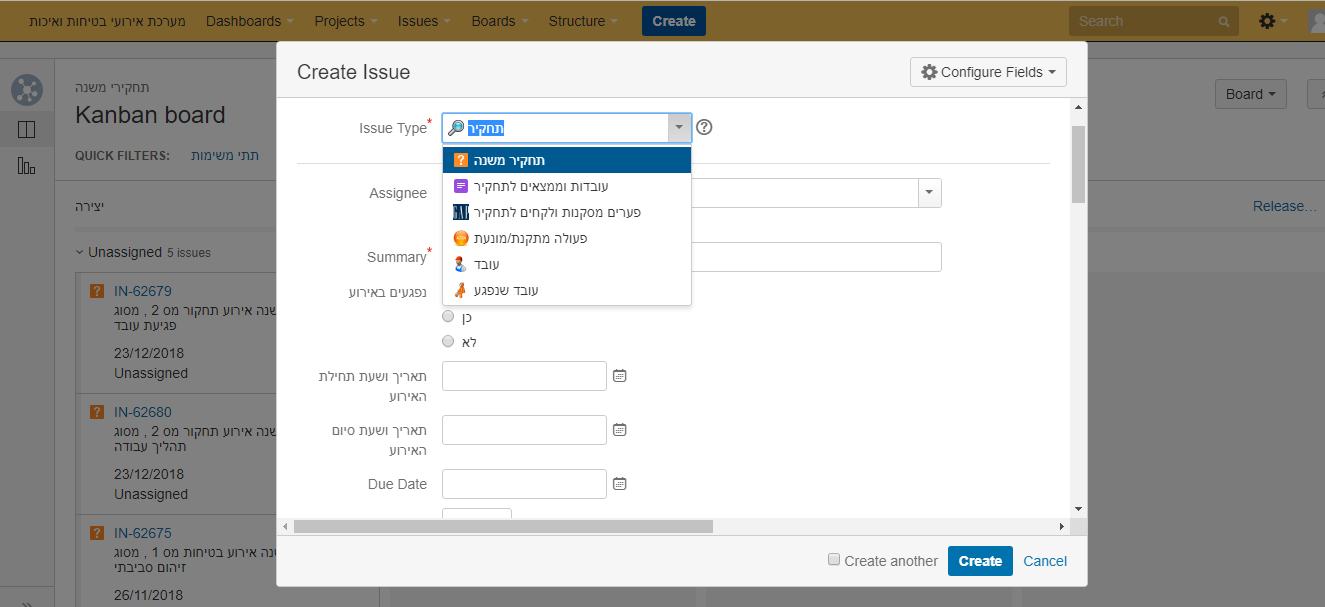Open calendar picker for event end date
1325x607 pixels.
click(x=619, y=430)
